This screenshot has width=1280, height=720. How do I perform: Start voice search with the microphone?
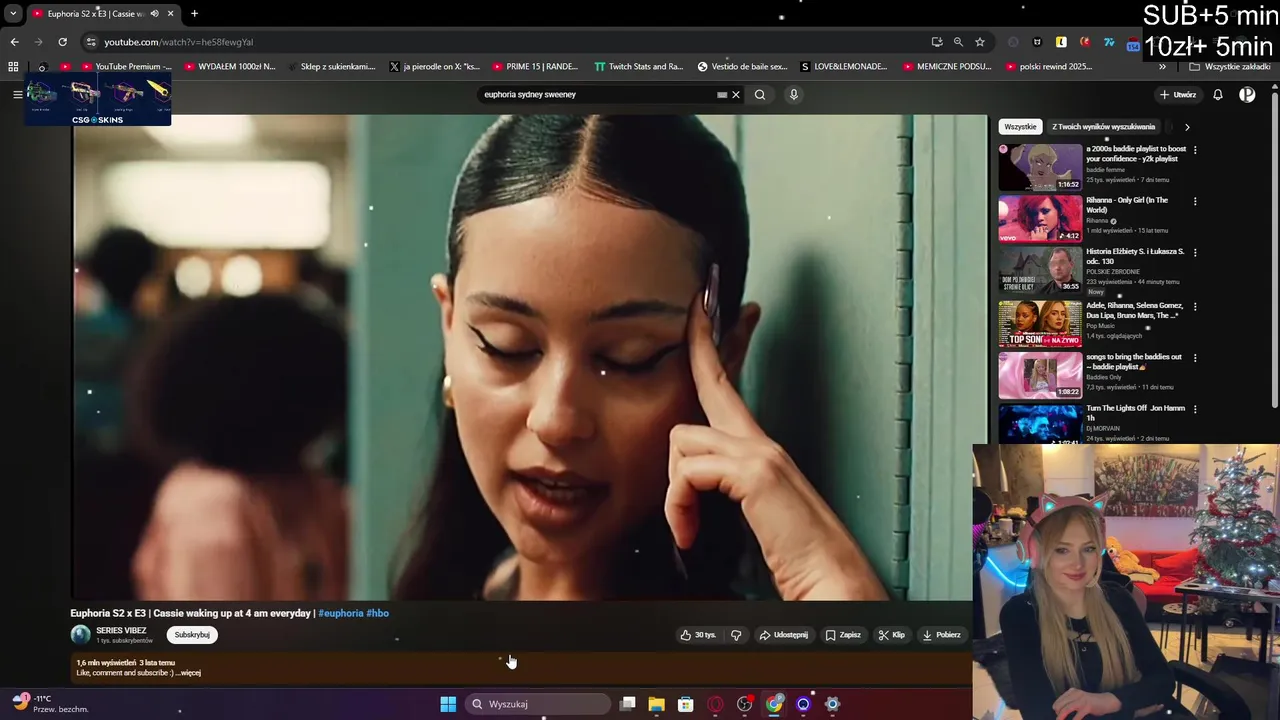[x=794, y=94]
